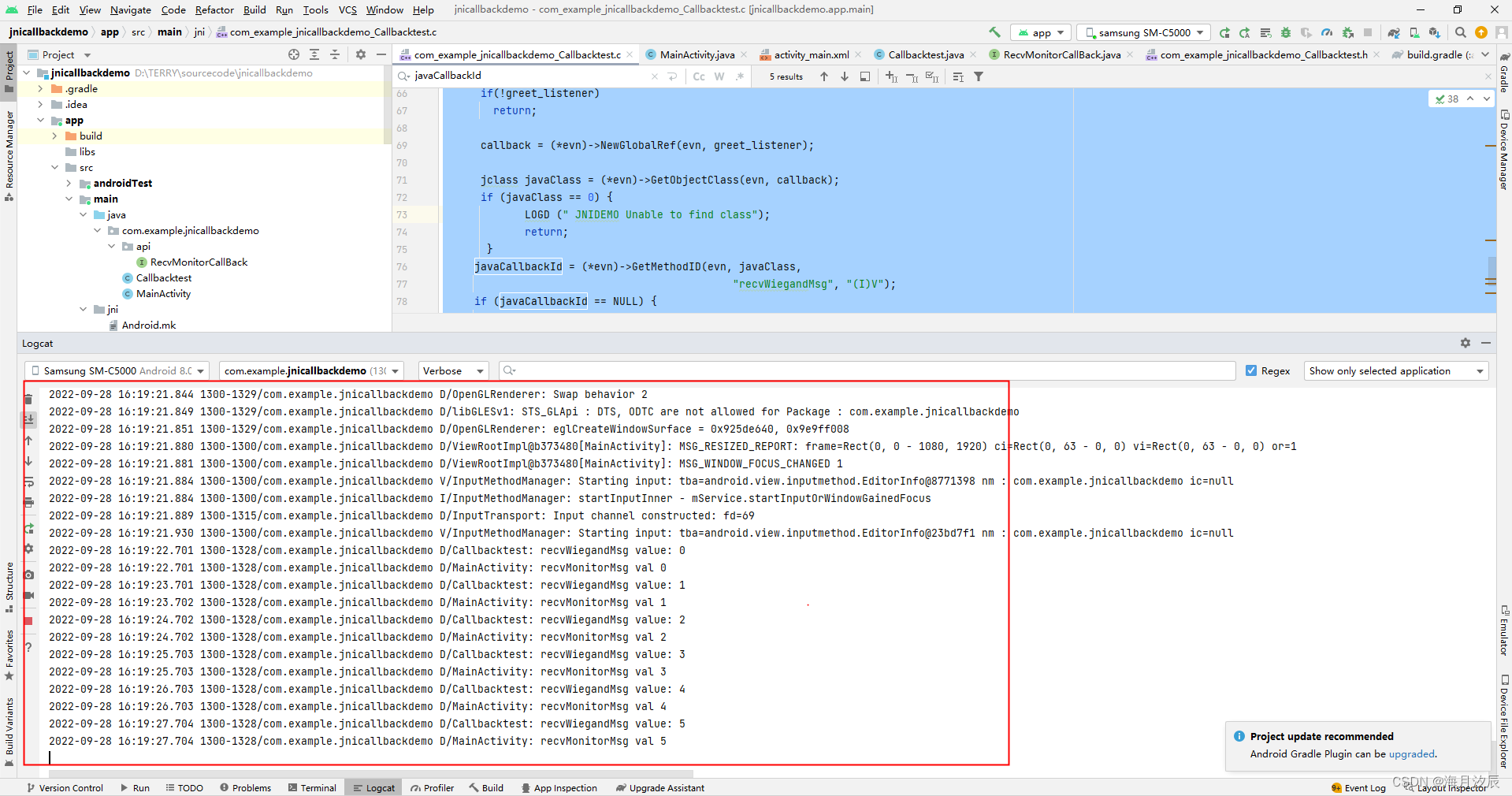
Task: Expand the androidTest tree node
Action: 69,183
